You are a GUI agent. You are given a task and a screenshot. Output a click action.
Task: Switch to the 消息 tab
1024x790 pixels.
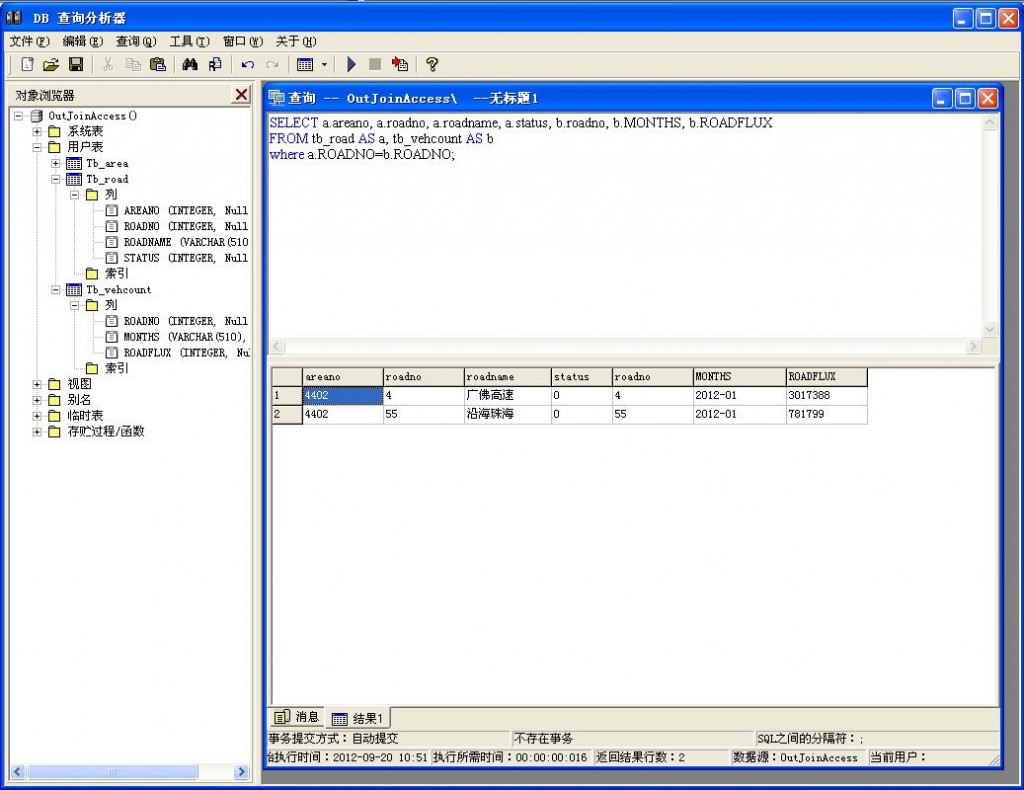click(296, 717)
